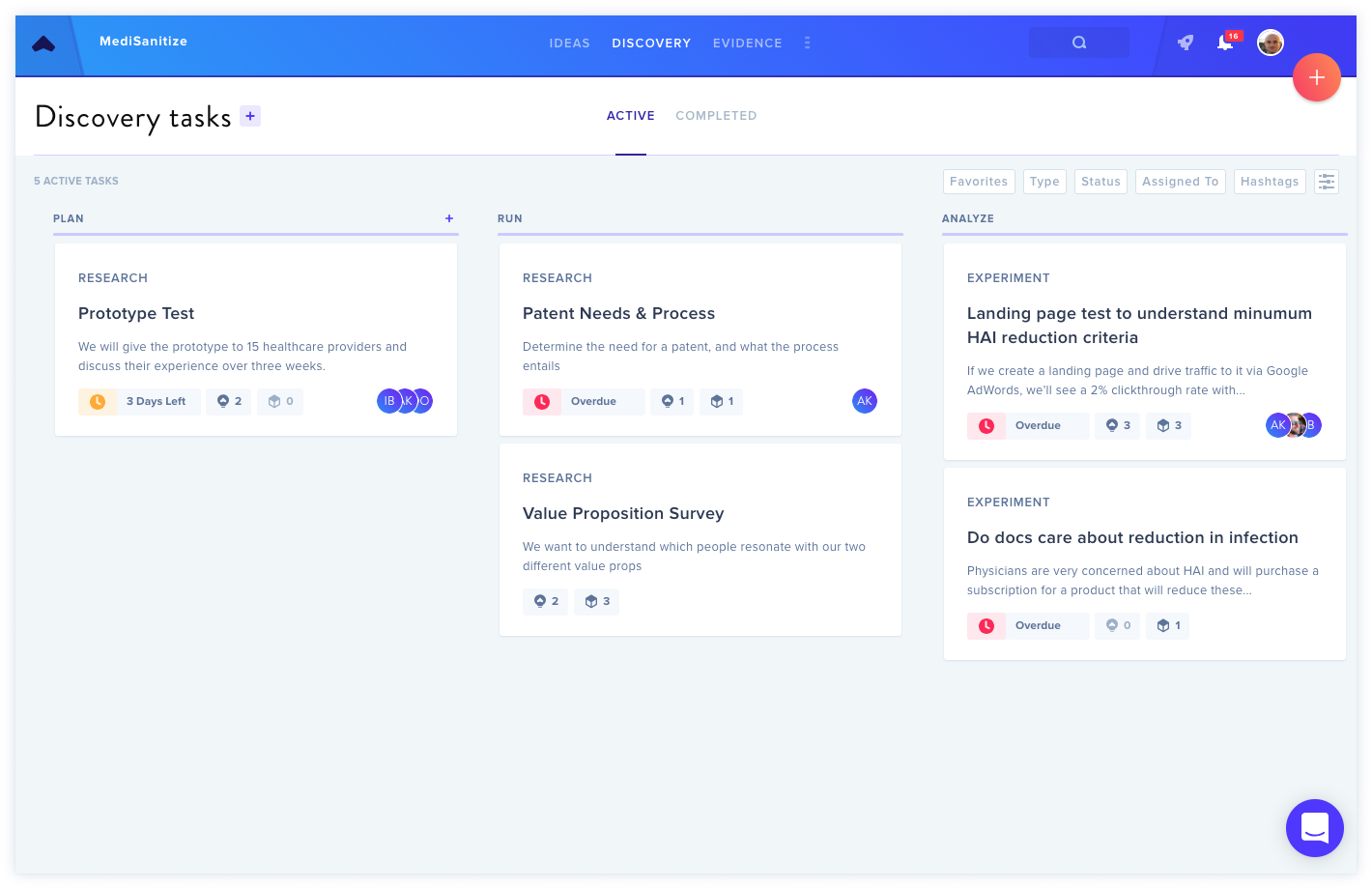This screenshot has height=889, width=1372.
Task: Click Overdue label on Landing page test
Action: click(x=1038, y=425)
